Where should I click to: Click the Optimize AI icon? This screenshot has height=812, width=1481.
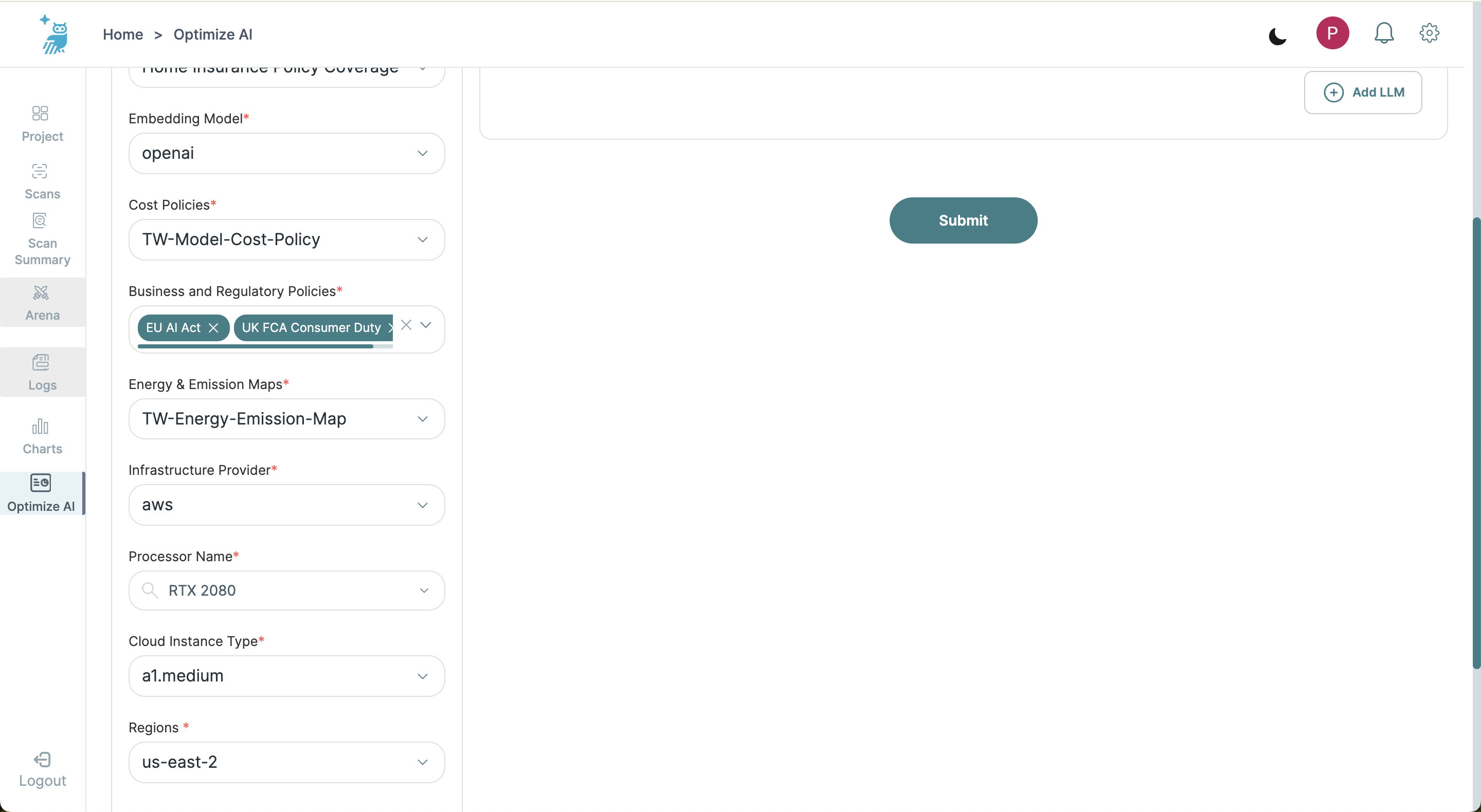click(40, 483)
